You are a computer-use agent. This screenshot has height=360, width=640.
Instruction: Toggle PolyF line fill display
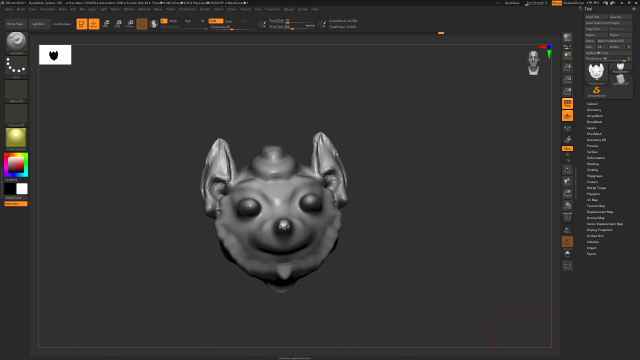[x=567, y=218]
